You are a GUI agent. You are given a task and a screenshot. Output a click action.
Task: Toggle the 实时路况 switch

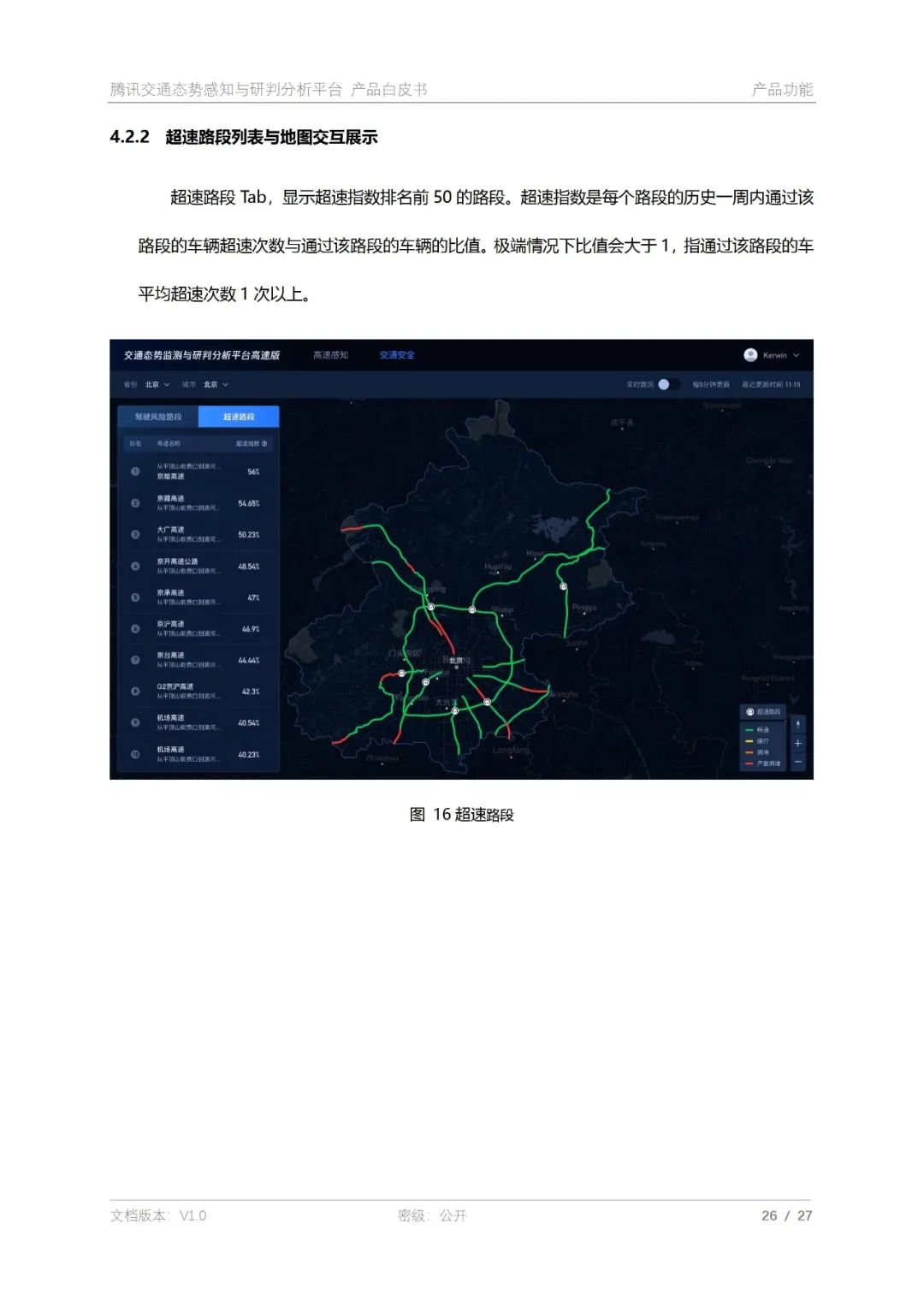[668, 384]
